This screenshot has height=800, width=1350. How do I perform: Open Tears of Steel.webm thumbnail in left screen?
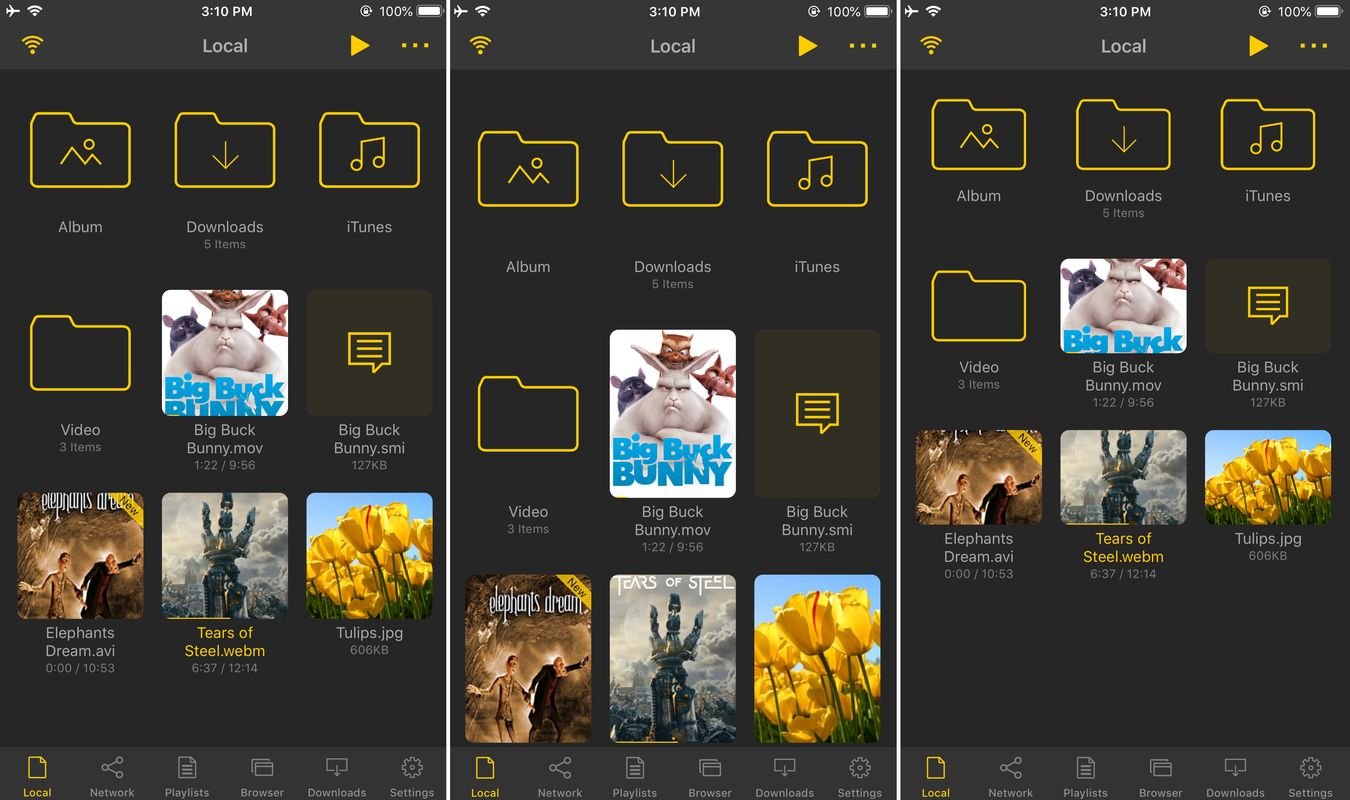[x=225, y=556]
